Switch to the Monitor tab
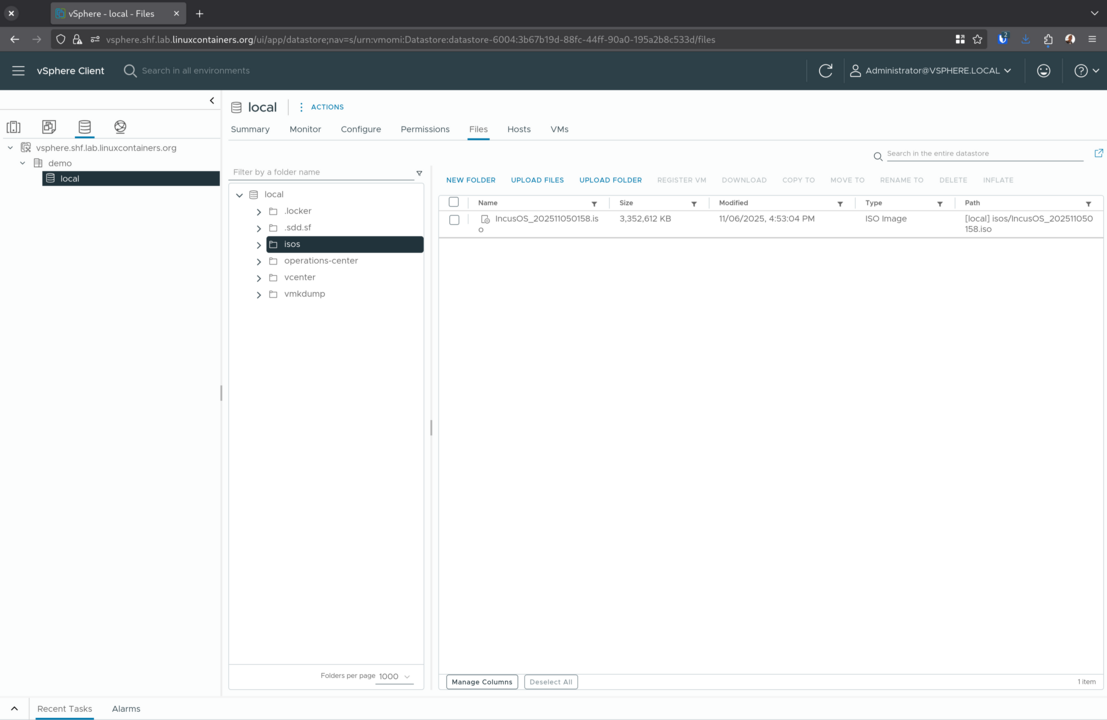The width and height of the screenshot is (1107, 720). coord(305,129)
